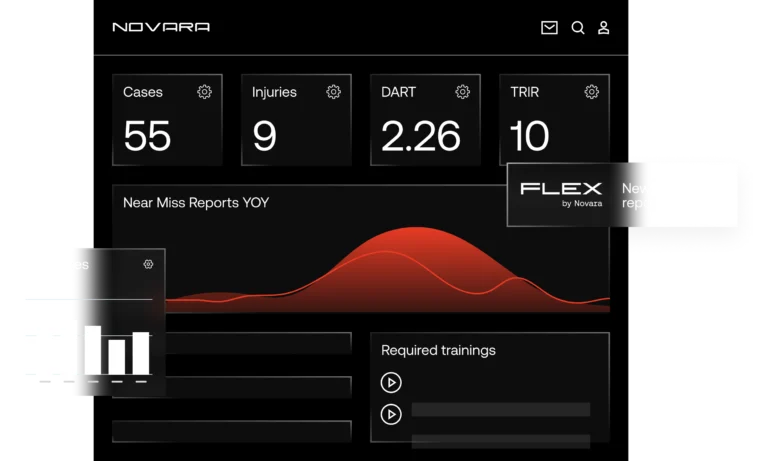Play the second required training
Screen dimensions: 760x461
pos(391,414)
